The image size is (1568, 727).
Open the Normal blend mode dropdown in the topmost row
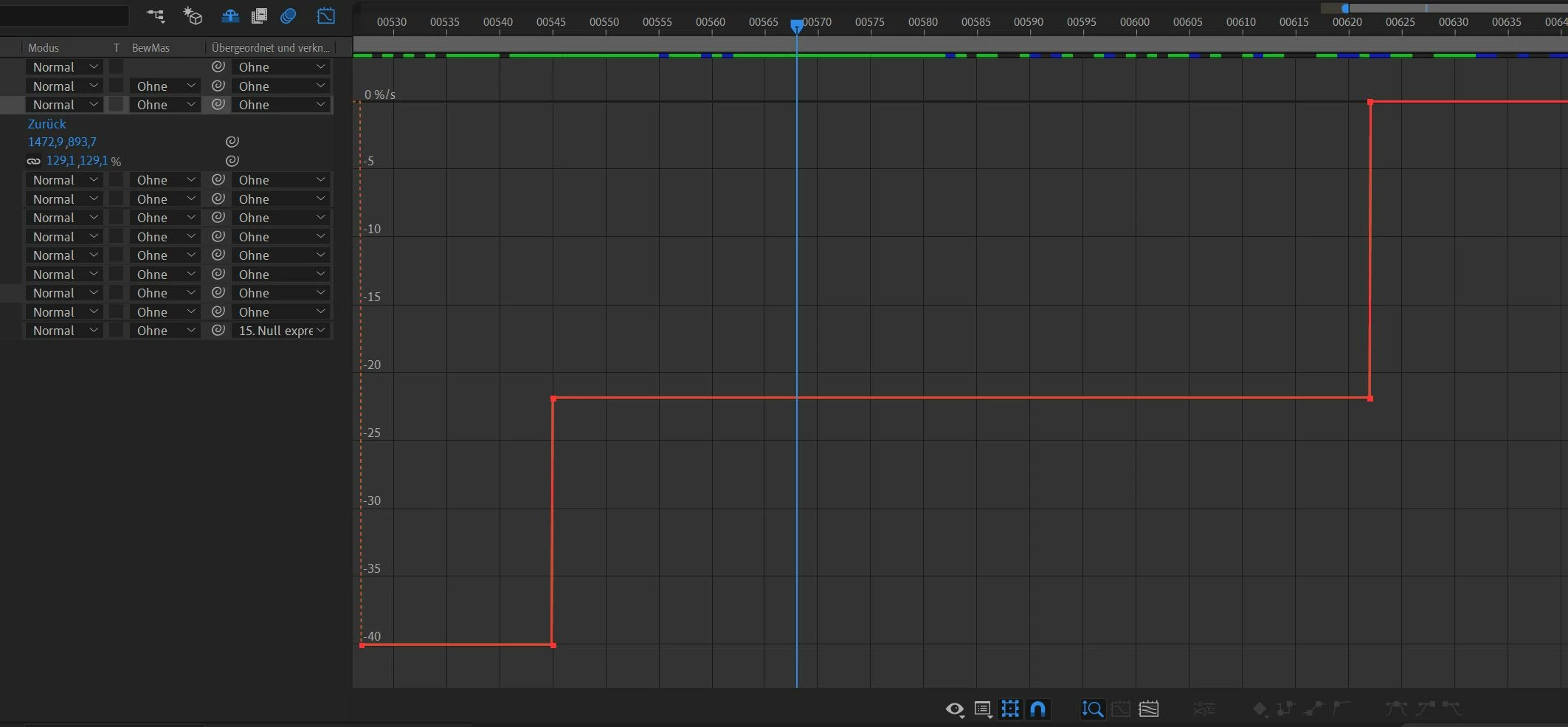pos(64,67)
